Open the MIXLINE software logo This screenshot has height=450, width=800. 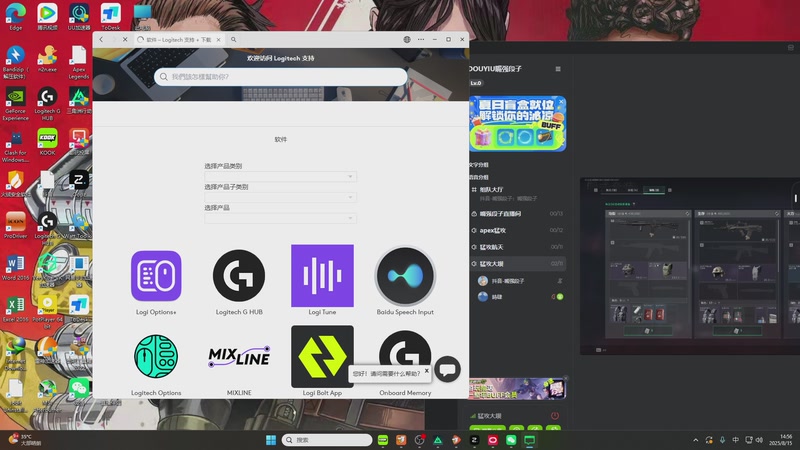point(239,357)
